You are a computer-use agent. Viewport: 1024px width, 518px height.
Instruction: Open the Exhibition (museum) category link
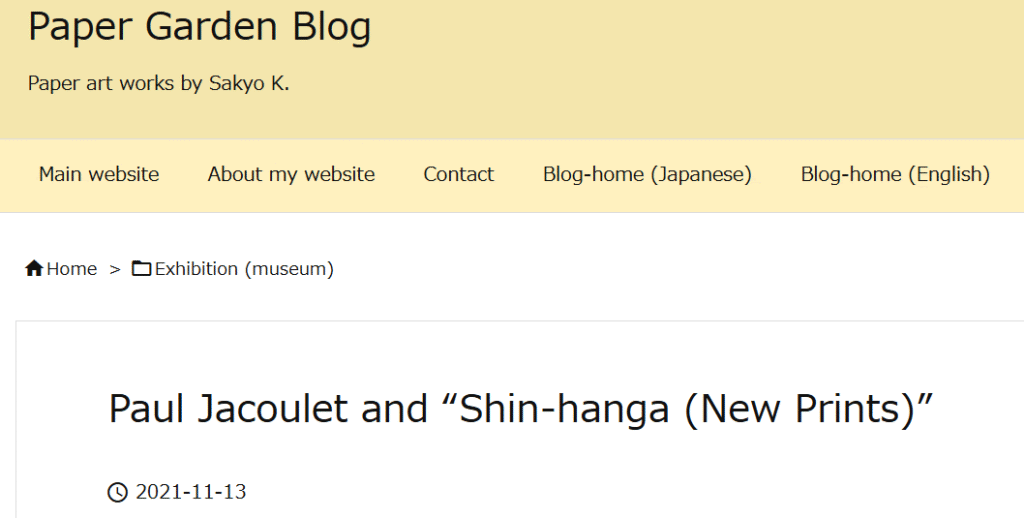click(244, 268)
